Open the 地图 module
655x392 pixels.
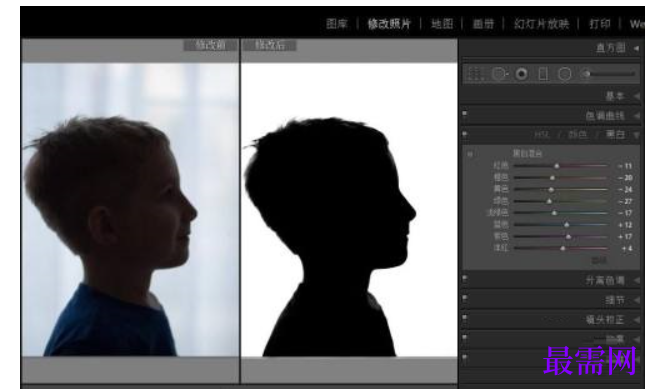pyautogui.click(x=442, y=24)
